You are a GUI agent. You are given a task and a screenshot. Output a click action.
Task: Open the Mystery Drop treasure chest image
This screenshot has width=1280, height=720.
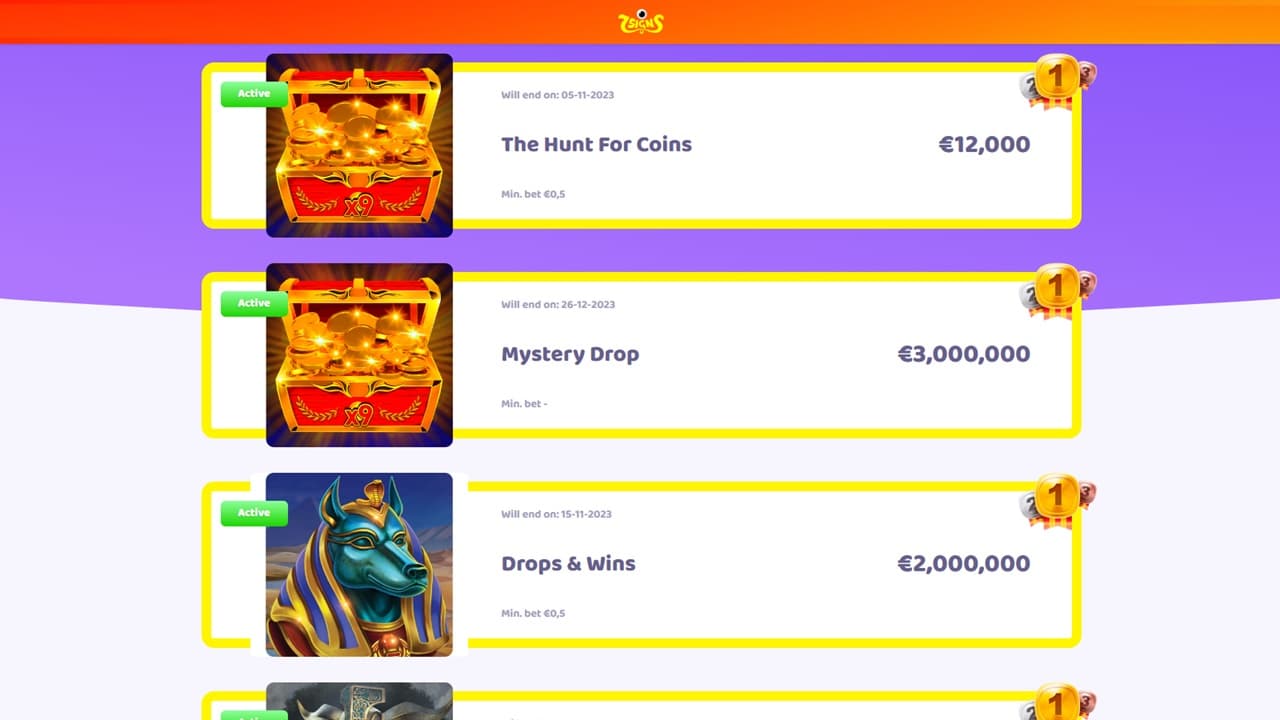(359, 355)
